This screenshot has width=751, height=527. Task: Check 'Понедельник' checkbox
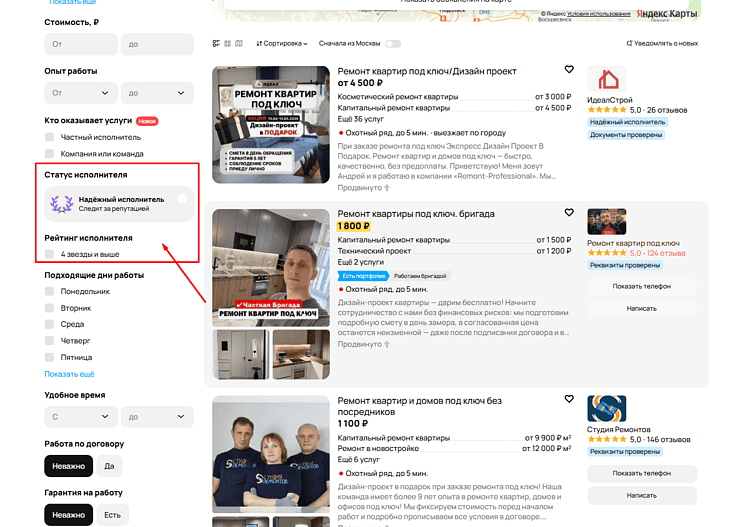click(x=49, y=291)
